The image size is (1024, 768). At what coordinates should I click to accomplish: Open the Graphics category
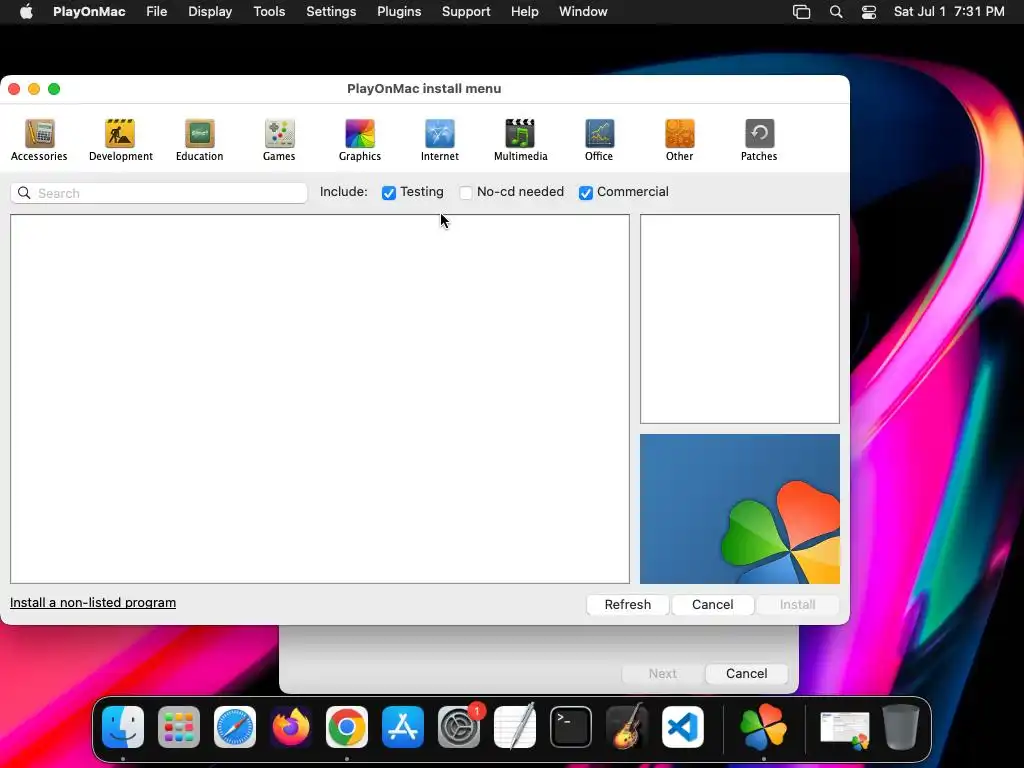point(360,140)
